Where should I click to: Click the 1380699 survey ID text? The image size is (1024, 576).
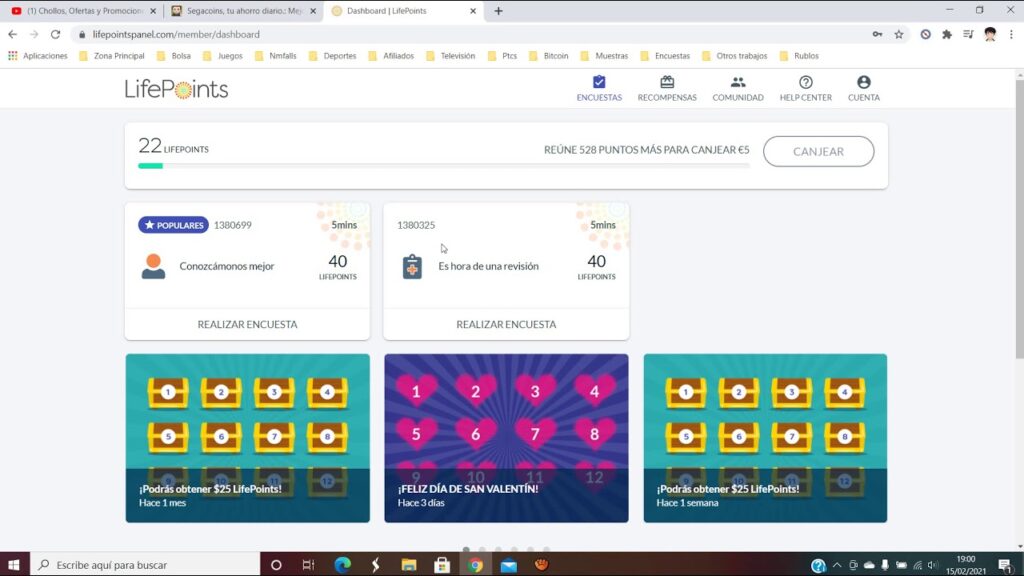tap(232, 225)
